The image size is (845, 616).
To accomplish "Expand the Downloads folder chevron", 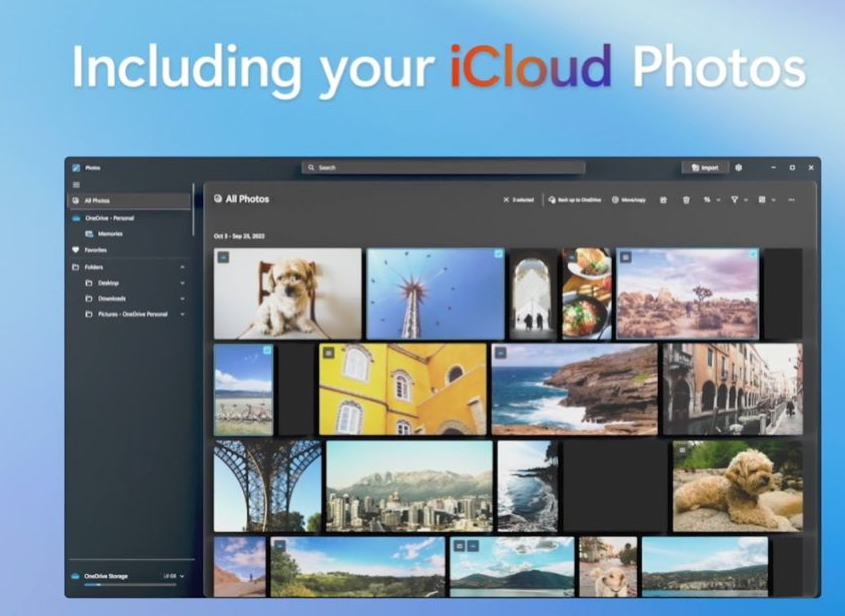I will 182,299.
